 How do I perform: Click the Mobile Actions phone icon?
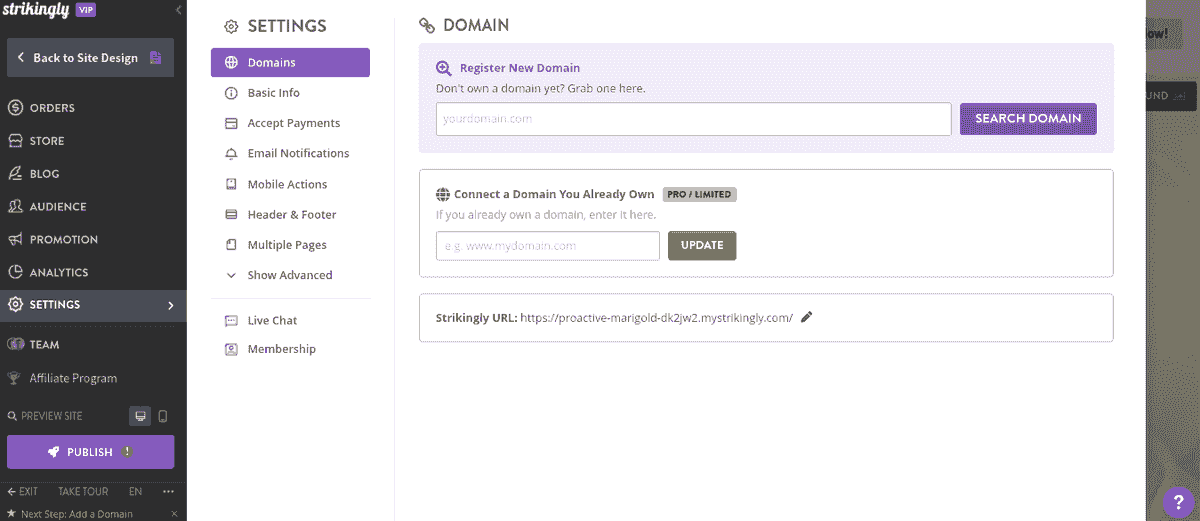point(231,185)
